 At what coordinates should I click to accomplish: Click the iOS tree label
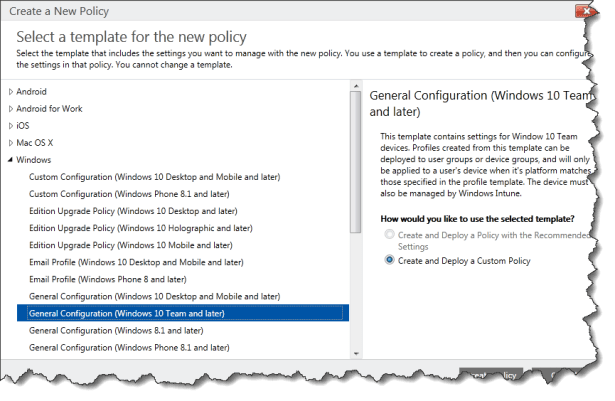(23, 126)
